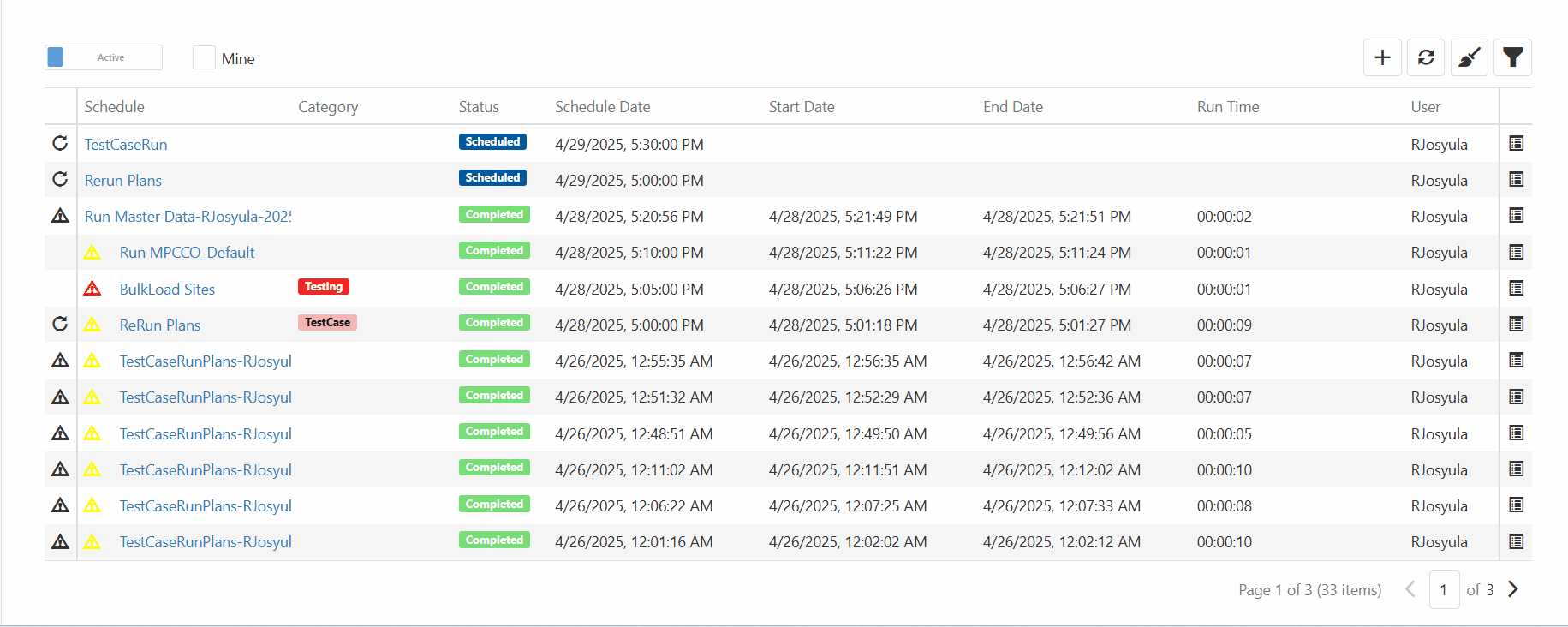Image resolution: width=1568 pixels, height=627 pixels.
Task: Sort by Schedule Date column header
Action: 602,107
